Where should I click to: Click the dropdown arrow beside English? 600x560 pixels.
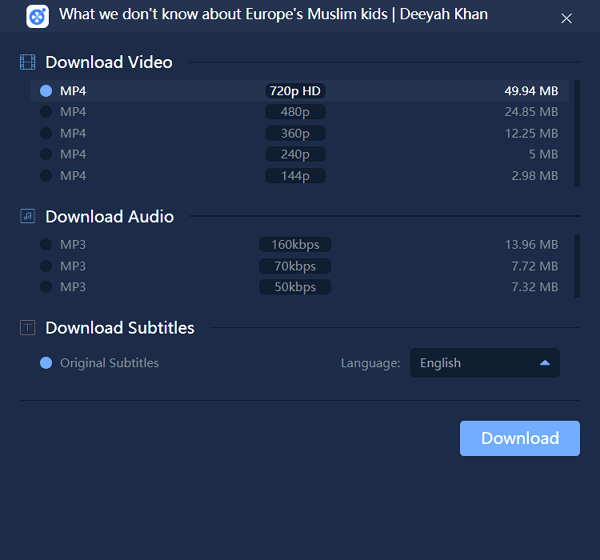(545, 363)
